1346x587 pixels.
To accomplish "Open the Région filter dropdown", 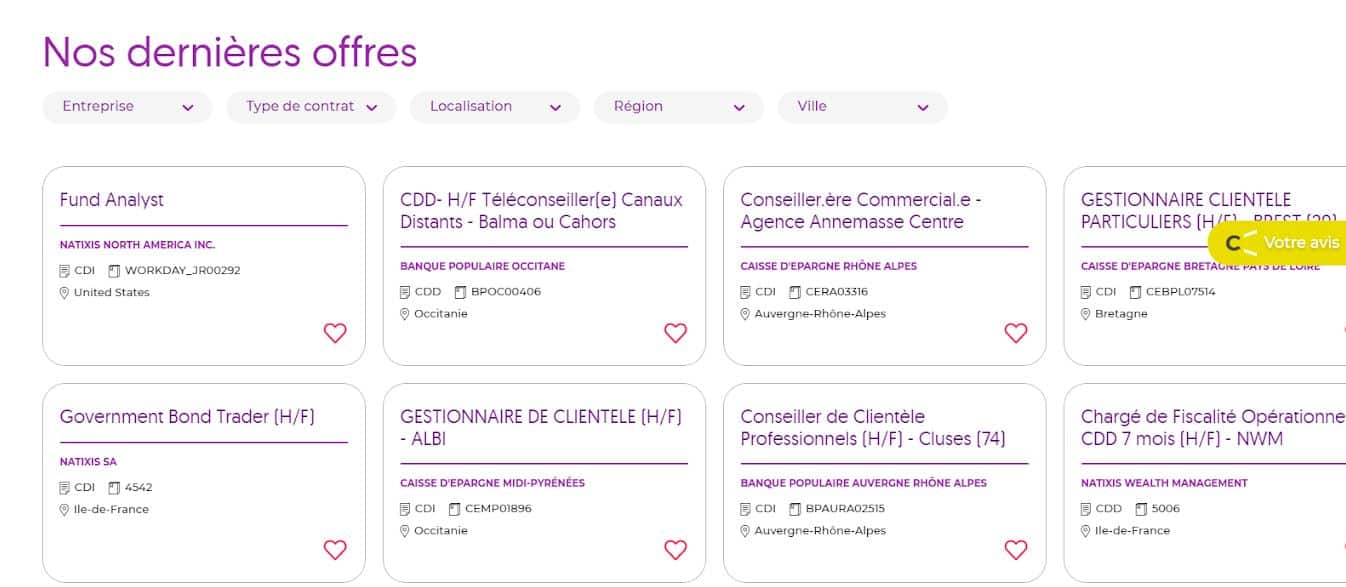I will pos(679,107).
